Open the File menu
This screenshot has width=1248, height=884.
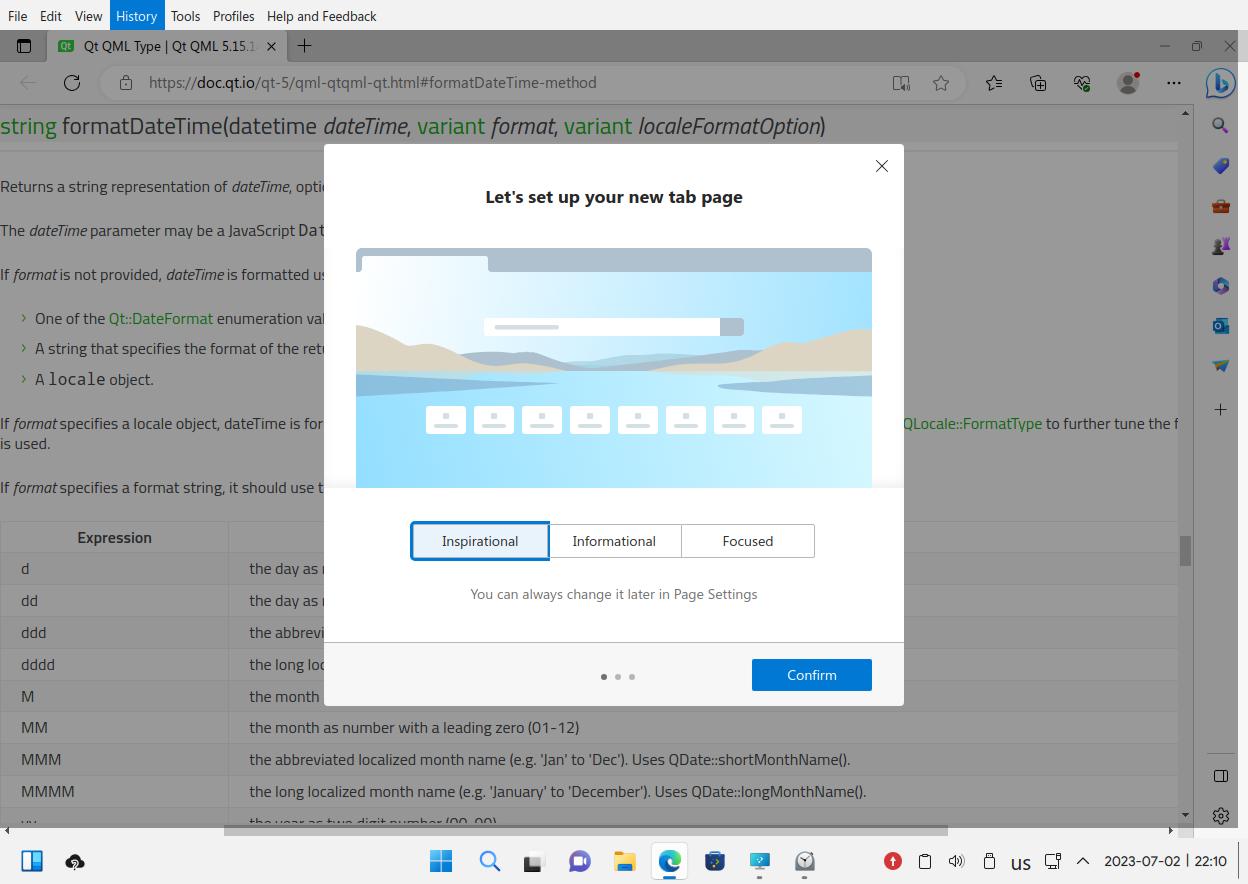point(18,16)
